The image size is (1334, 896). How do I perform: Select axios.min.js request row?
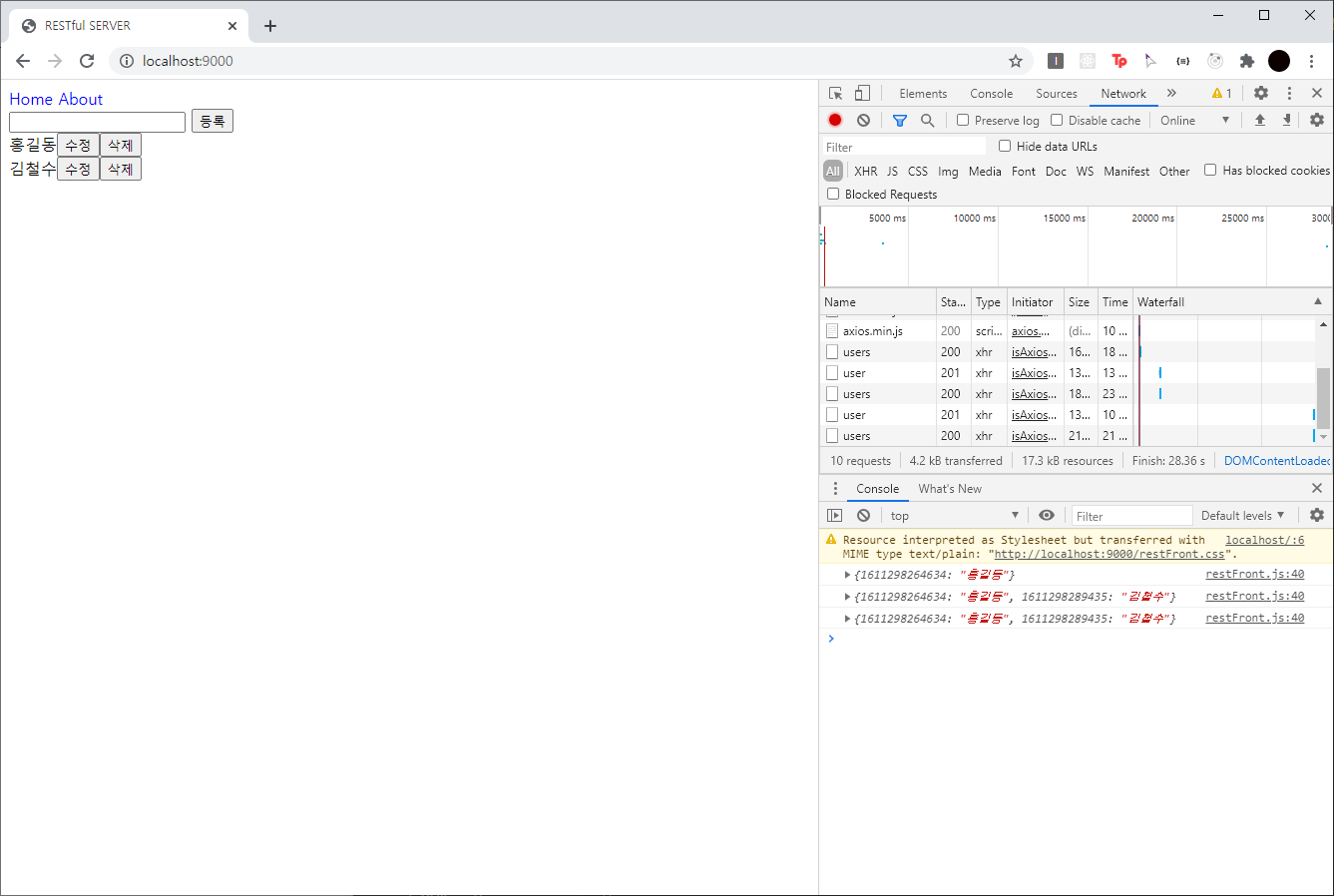point(1068,331)
